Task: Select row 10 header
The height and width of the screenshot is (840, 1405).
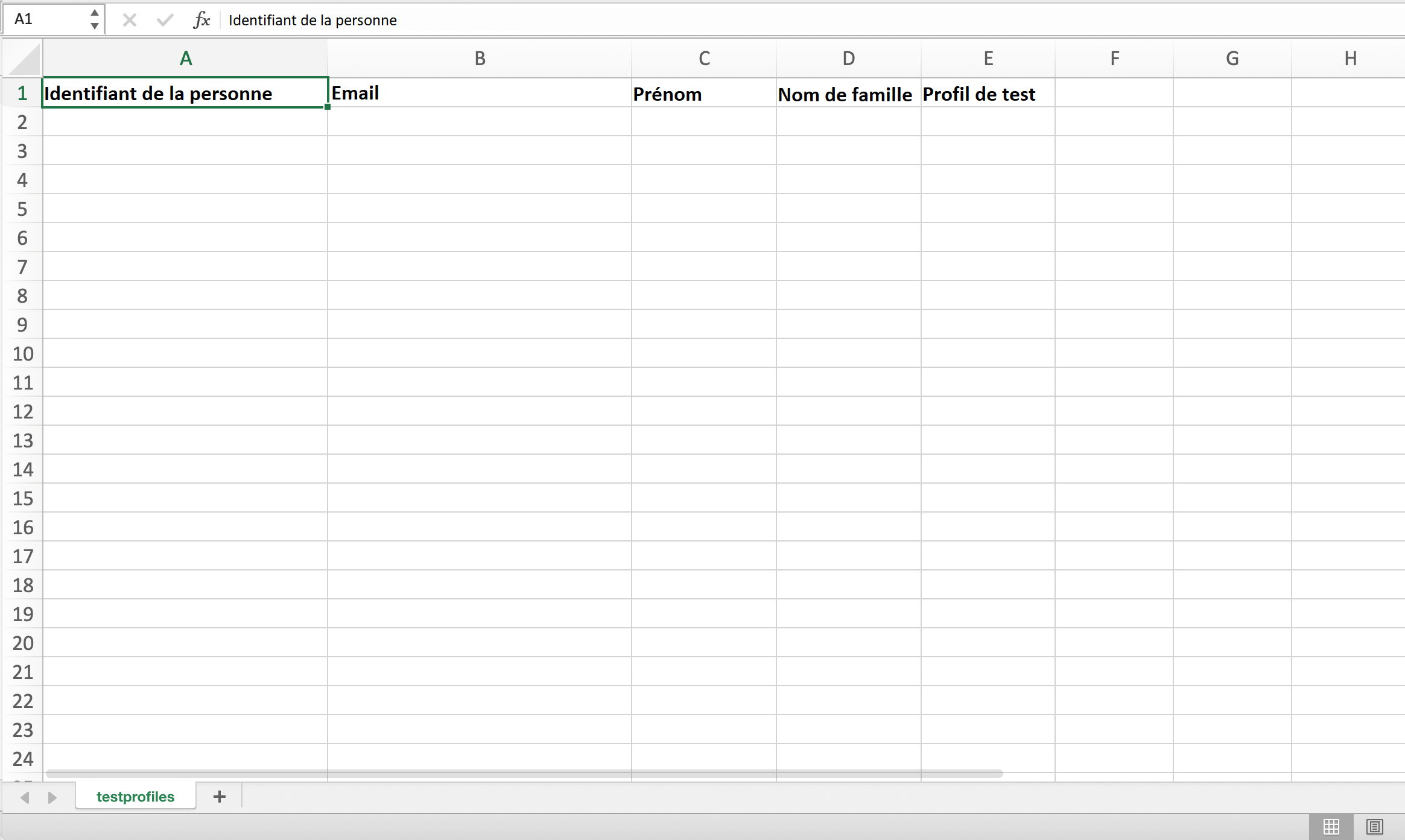Action: [22, 353]
